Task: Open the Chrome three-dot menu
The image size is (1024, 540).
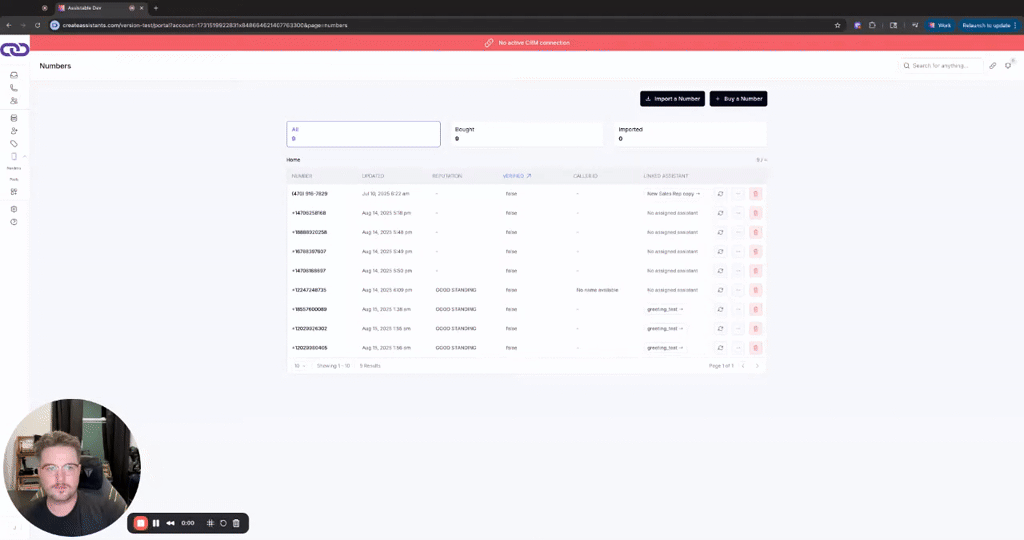Action: (x=1015, y=25)
